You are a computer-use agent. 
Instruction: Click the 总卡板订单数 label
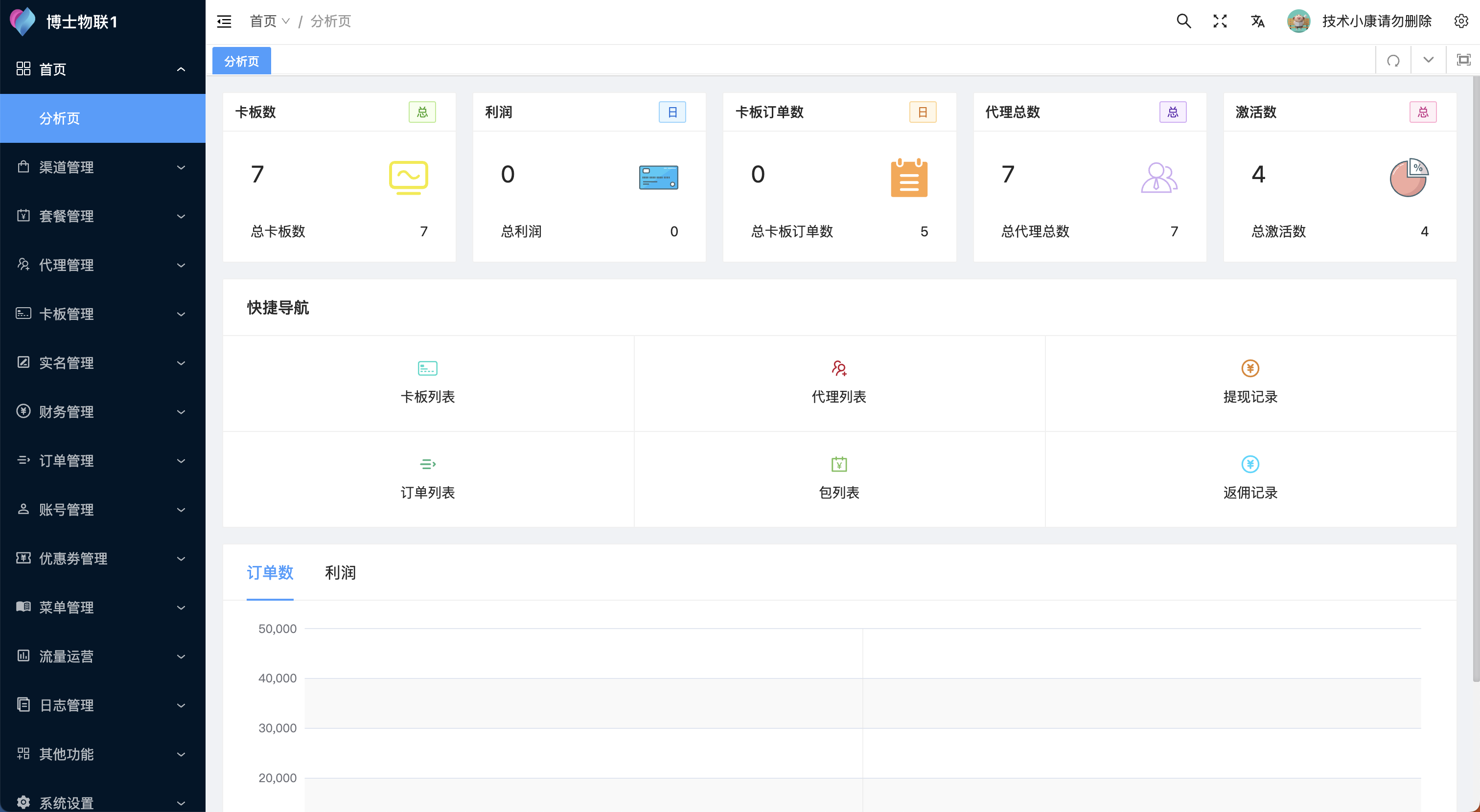pos(792,231)
